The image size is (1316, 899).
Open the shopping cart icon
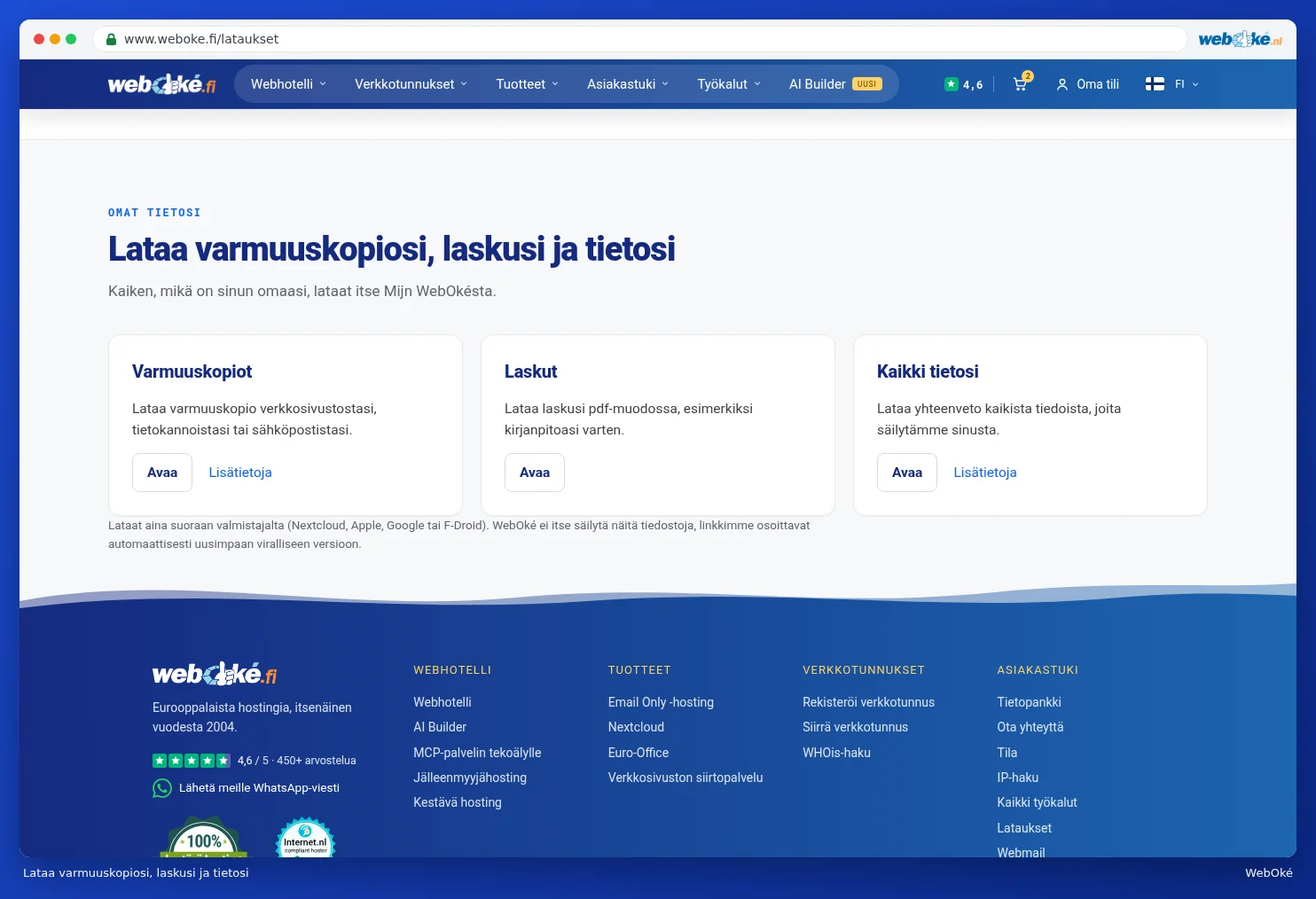(x=1021, y=83)
